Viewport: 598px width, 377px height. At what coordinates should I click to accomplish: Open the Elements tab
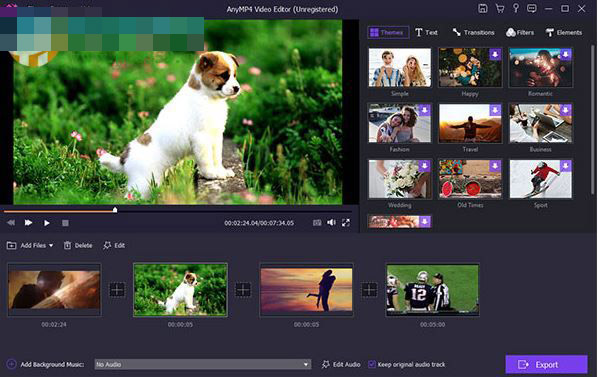pos(564,32)
